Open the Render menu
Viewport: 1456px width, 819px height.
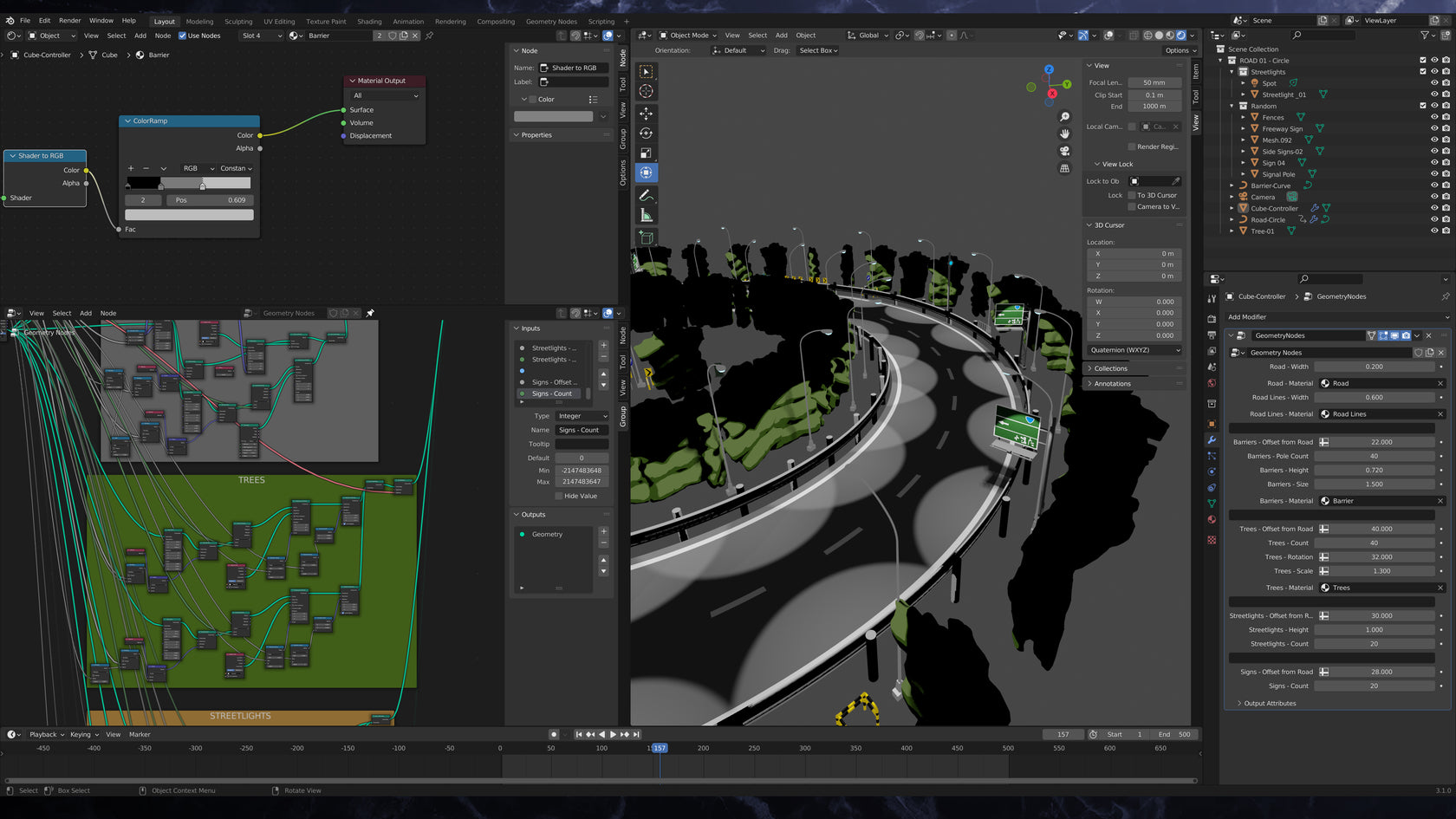coord(69,20)
